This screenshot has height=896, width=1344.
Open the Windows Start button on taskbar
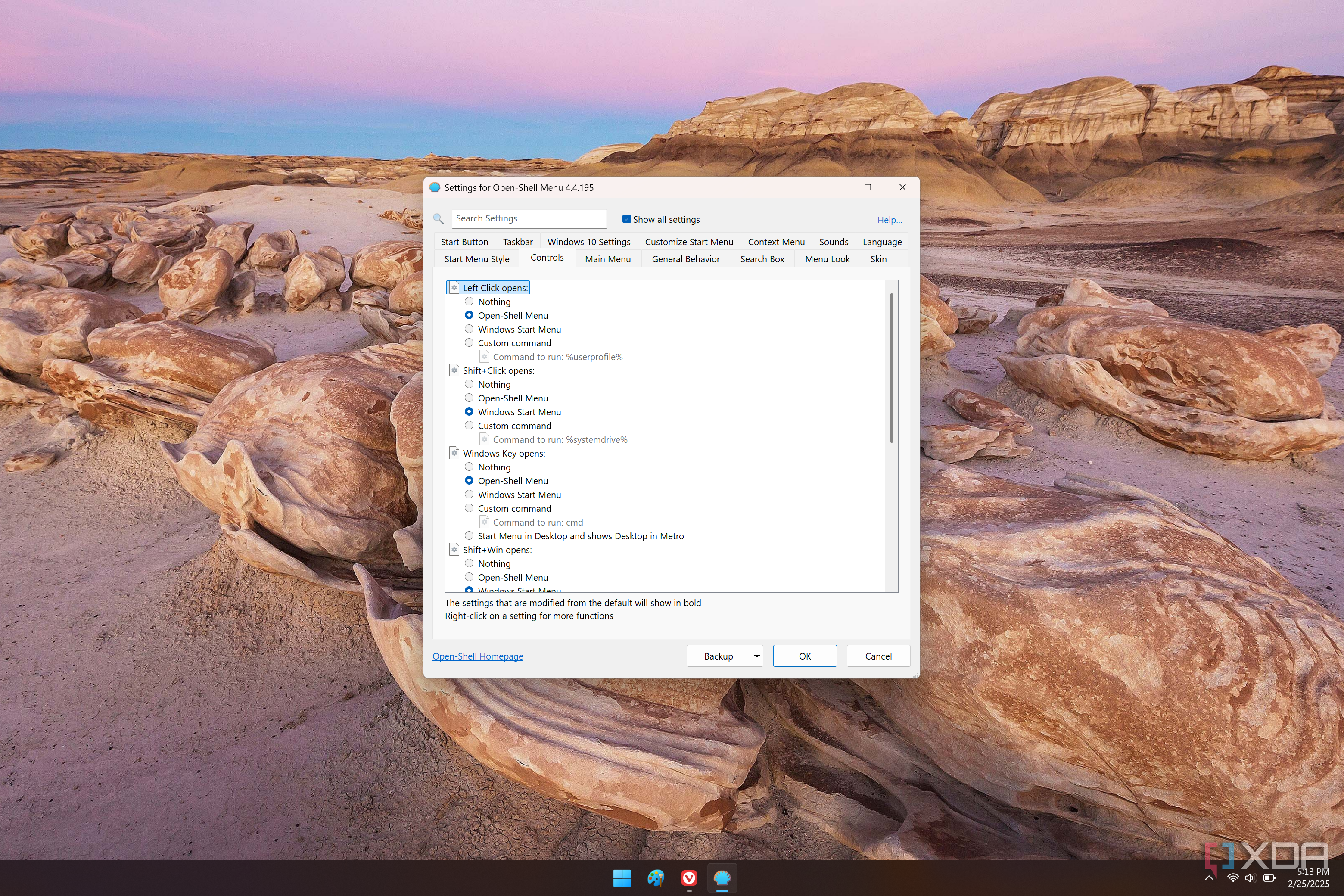(x=622, y=878)
